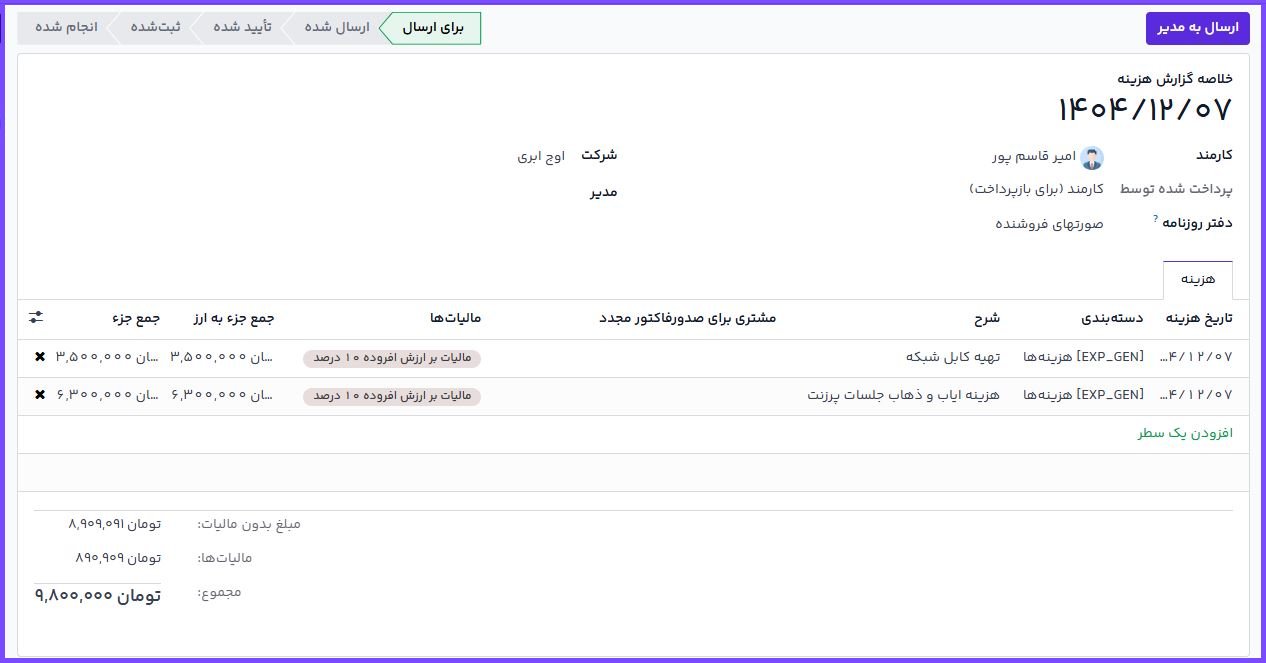
Task: Sort by تاریخ هزینه column header
Action: coord(1199,319)
